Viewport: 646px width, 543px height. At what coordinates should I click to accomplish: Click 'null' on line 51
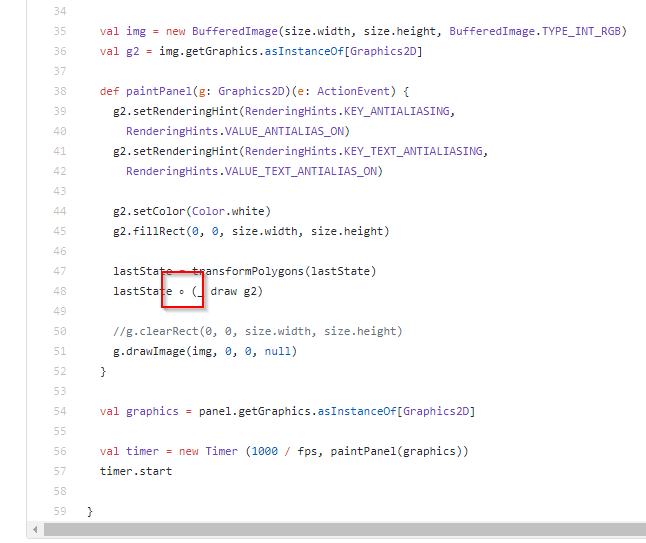click(x=278, y=351)
